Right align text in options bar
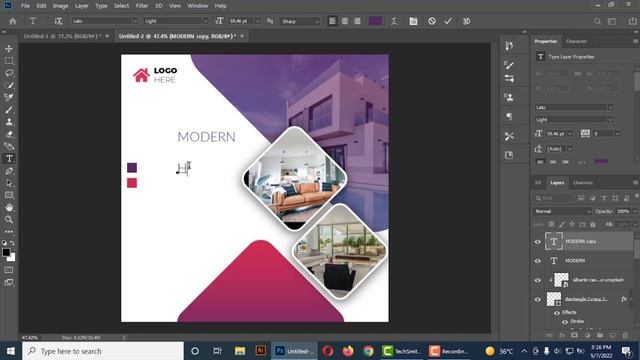Image resolution: width=640 pixels, height=360 pixels. pyautogui.click(x=357, y=21)
